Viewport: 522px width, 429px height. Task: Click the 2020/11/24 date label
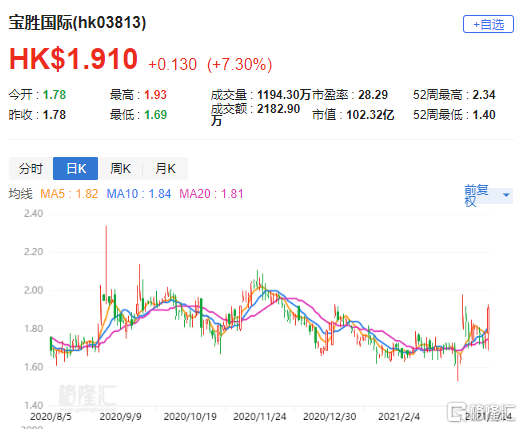[260, 417]
